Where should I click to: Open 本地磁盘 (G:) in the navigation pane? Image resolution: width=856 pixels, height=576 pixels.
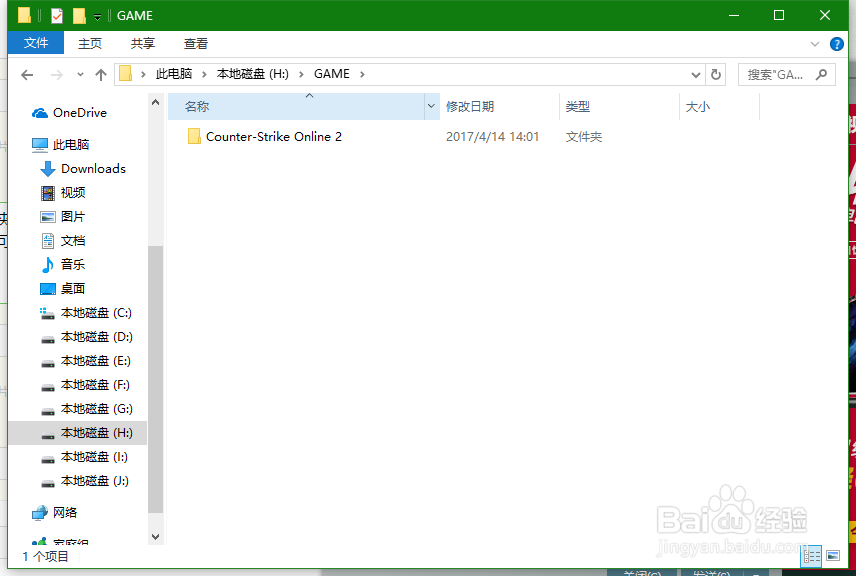pos(97,409)
